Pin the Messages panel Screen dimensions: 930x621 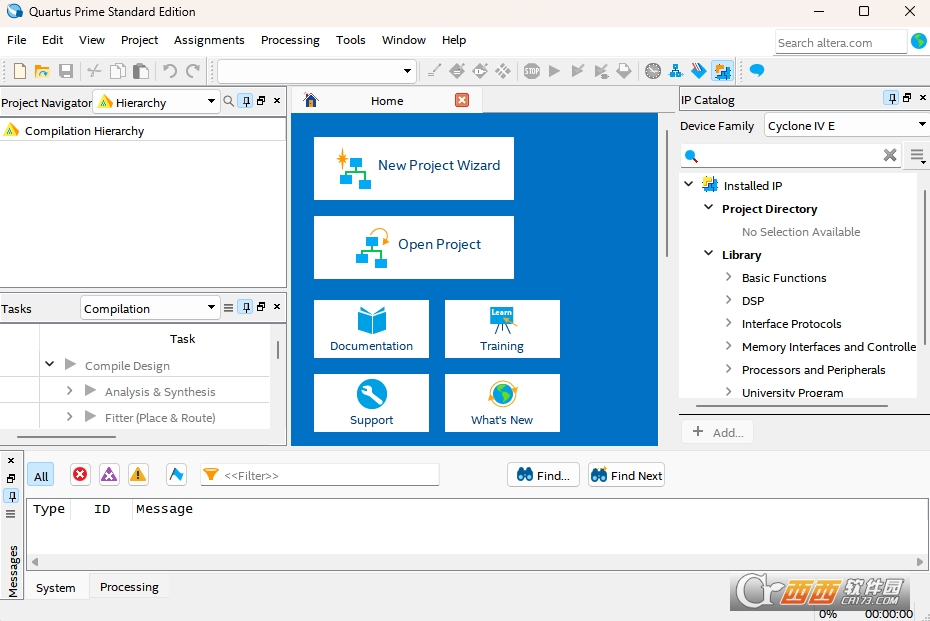tap(12, 496)
